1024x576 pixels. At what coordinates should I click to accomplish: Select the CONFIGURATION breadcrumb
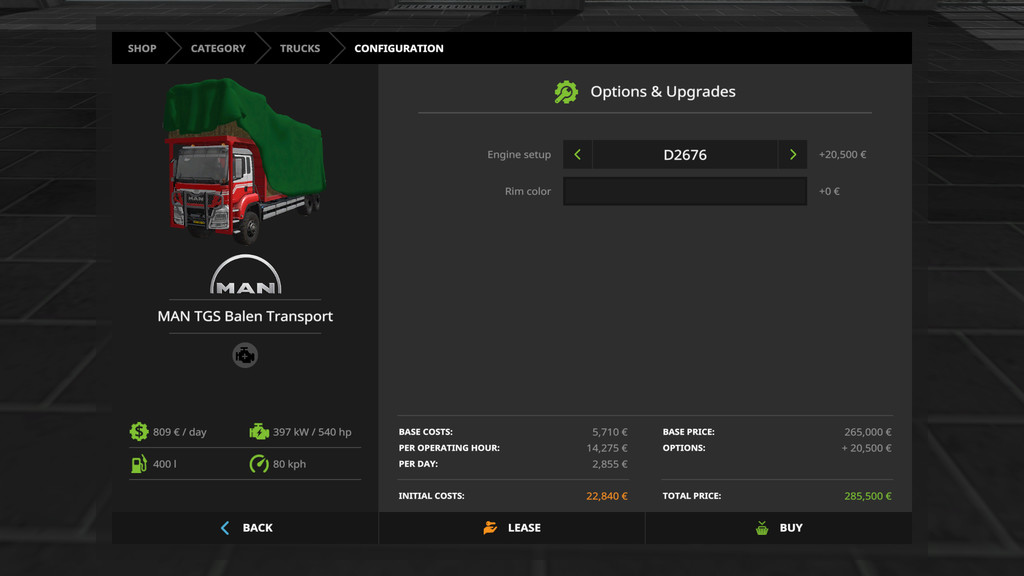398,48
